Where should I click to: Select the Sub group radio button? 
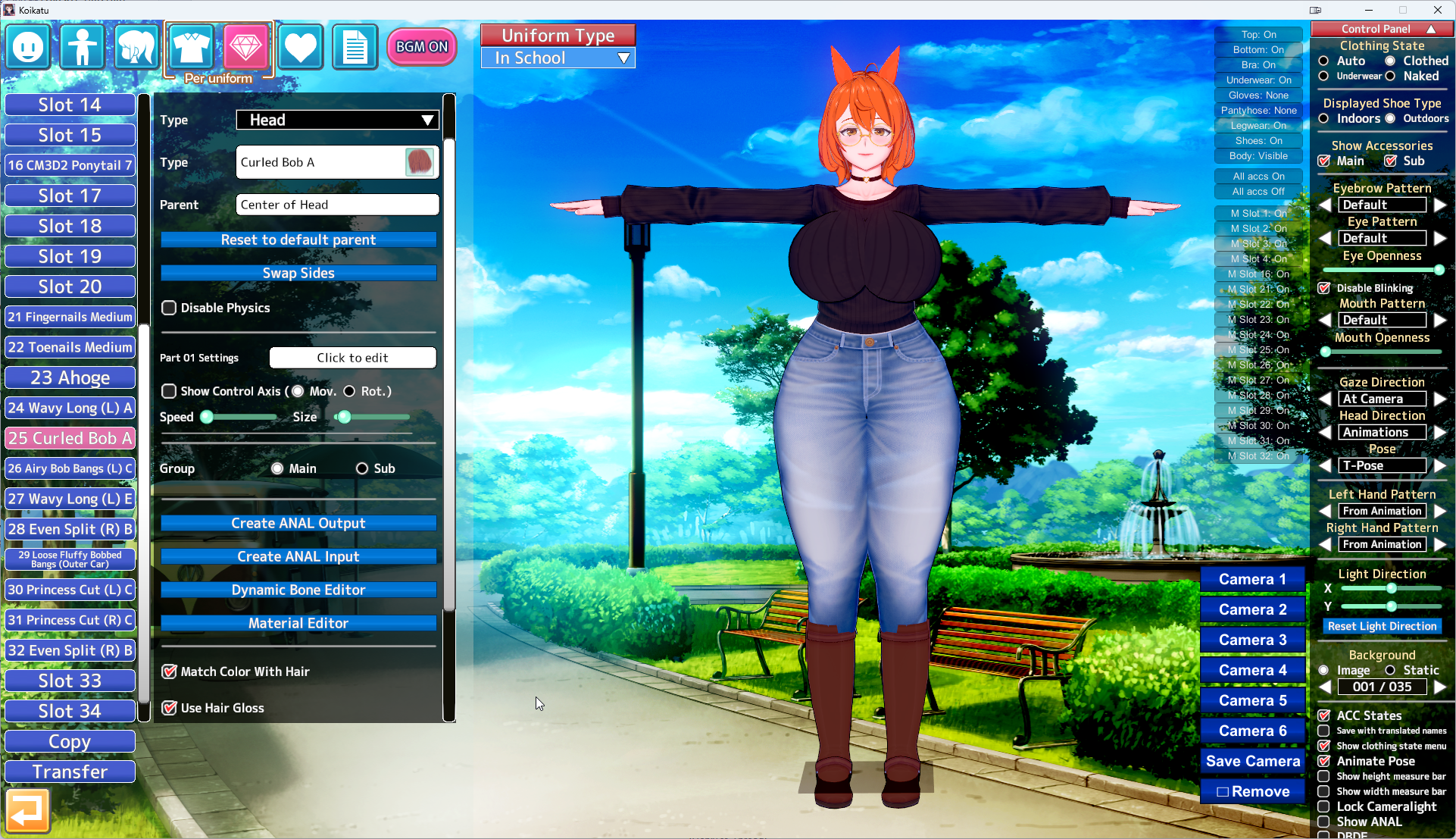click(x=362, y=468)
